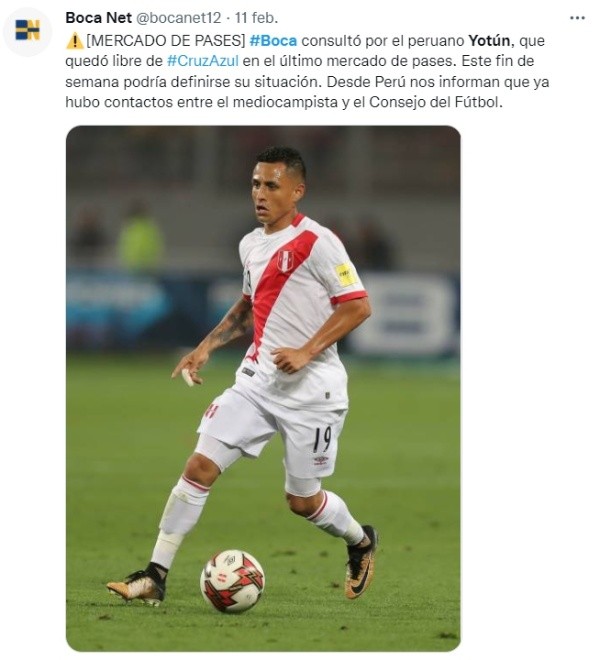The height and width of the screenshot is (660, 600).
Task: Open the tweet's three-dot more menu
Action: (x=577, y=18)
